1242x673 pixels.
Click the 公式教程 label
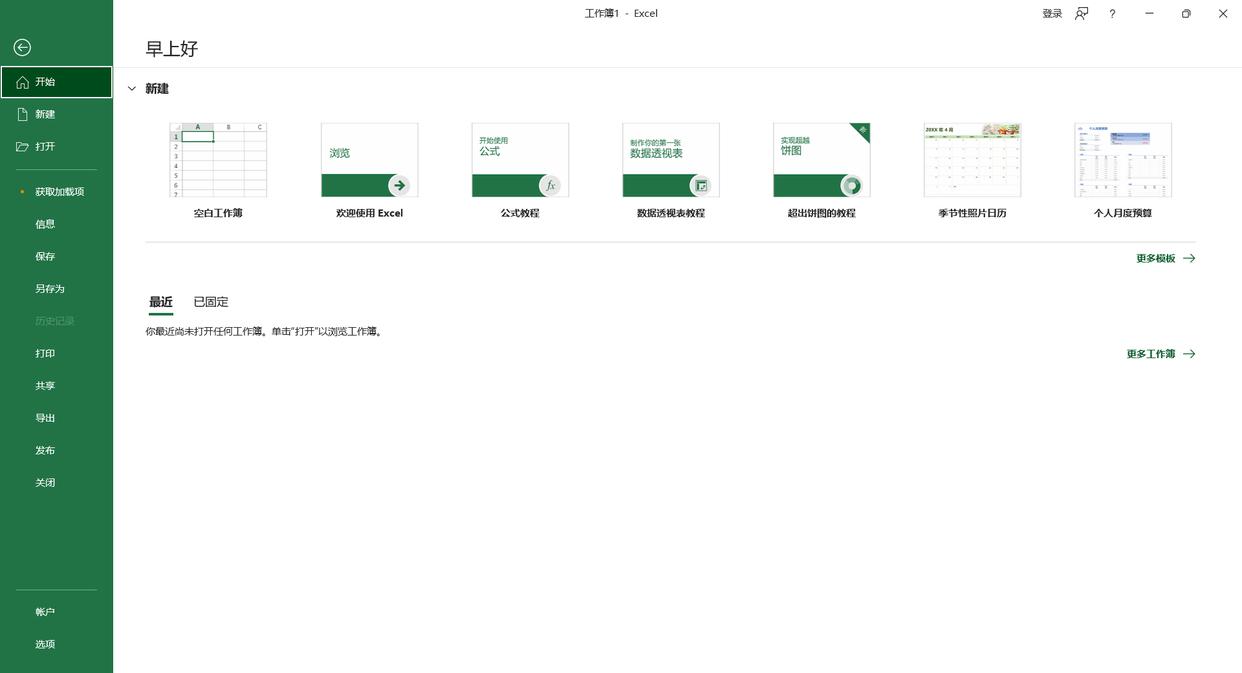click(520, 213)
